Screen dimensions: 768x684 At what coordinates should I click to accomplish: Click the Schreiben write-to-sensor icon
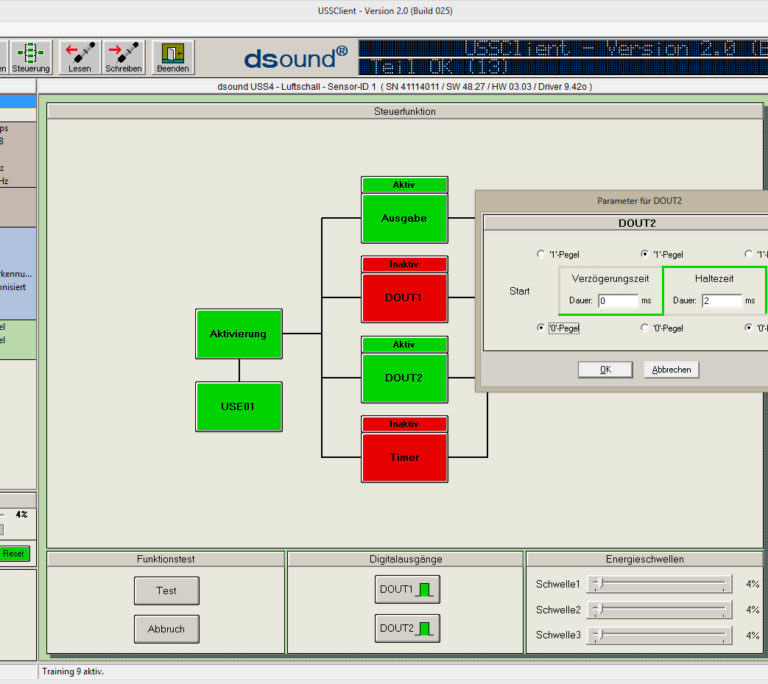[124, 56]
